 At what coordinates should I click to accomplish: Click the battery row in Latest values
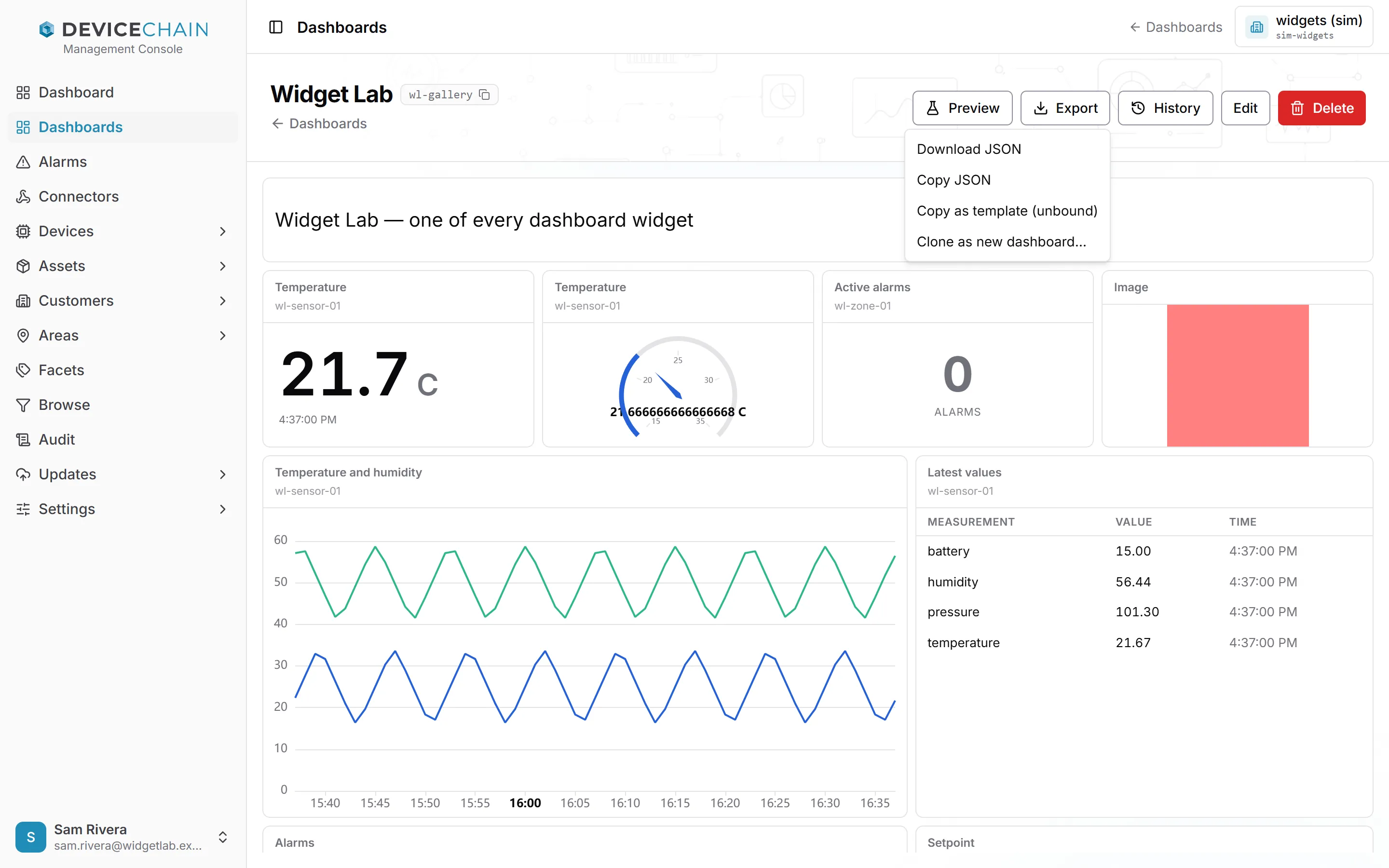click(1144, 551)
